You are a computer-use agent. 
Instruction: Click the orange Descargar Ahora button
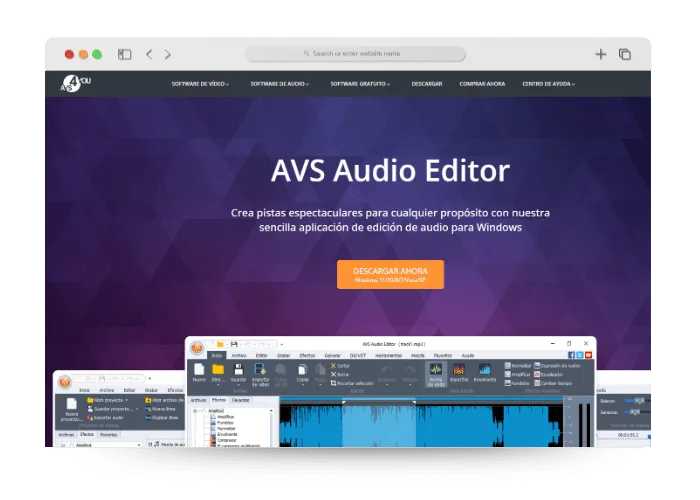(x=390, y=275)
